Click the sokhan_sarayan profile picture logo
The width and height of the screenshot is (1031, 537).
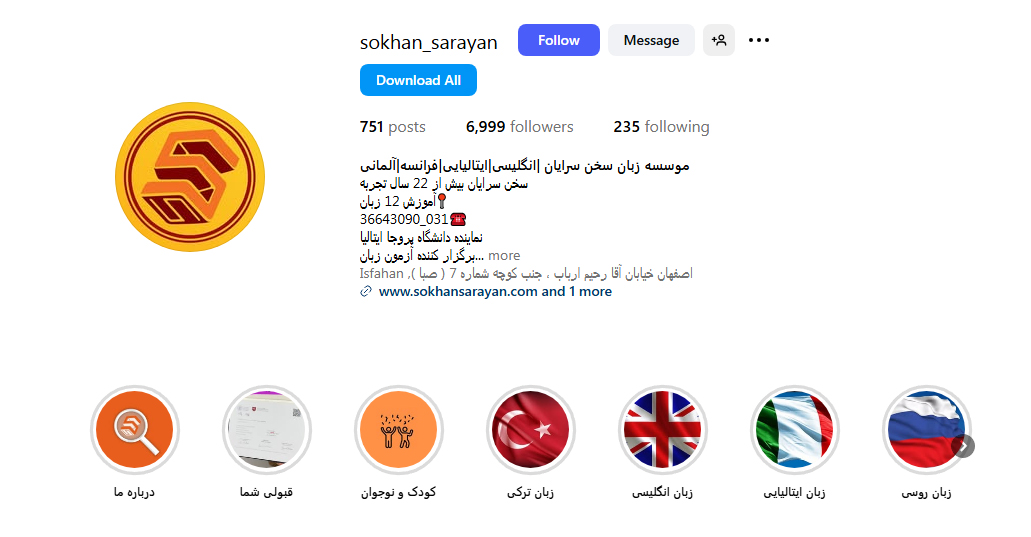190,177
